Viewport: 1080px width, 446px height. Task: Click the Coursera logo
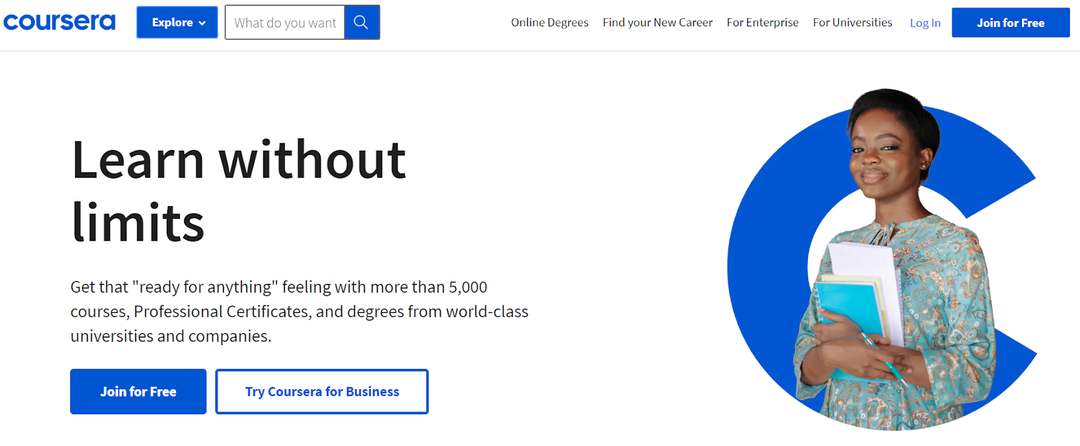coord(59,22)
